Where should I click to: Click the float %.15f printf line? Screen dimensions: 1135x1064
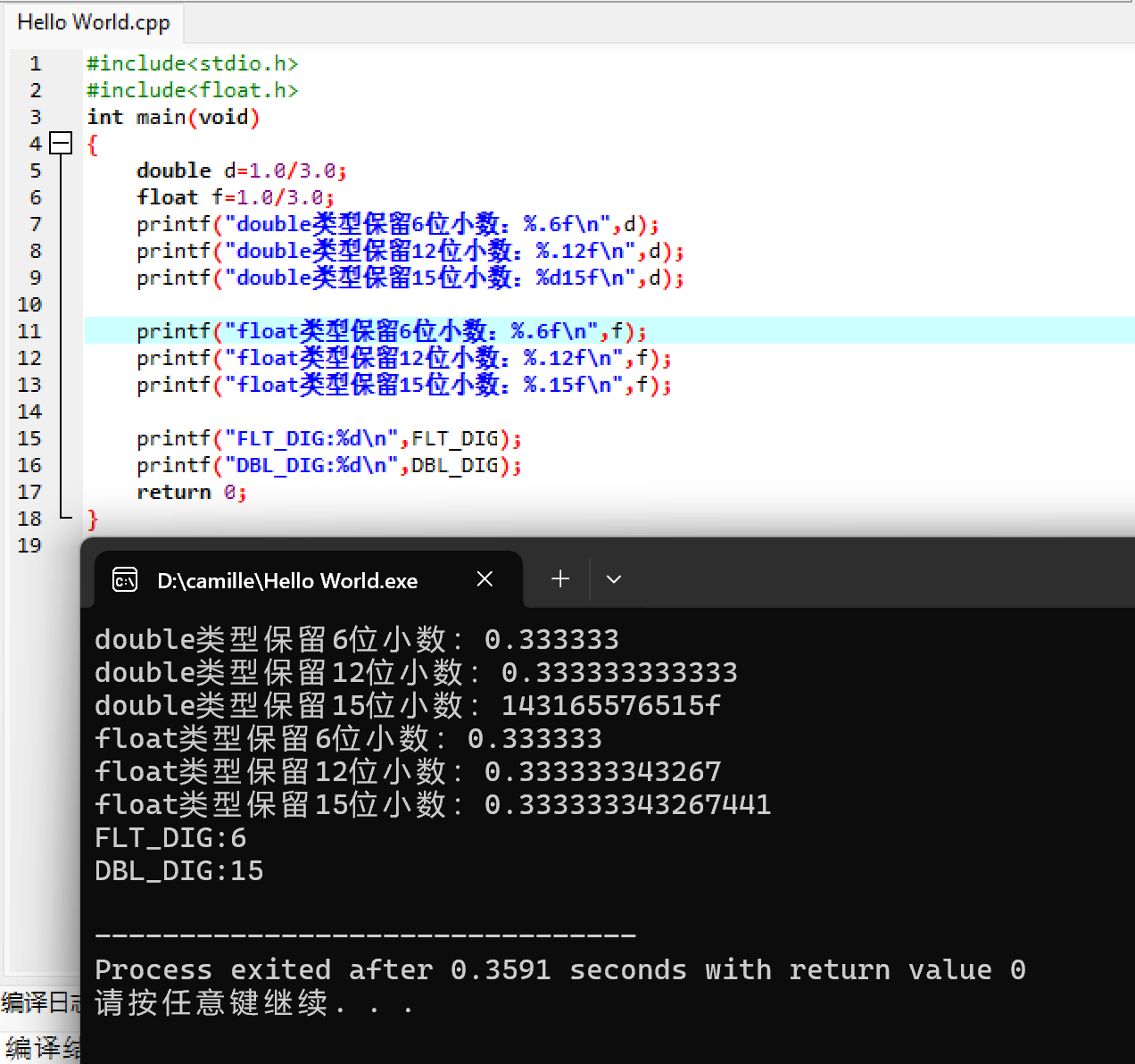point(404,385)
